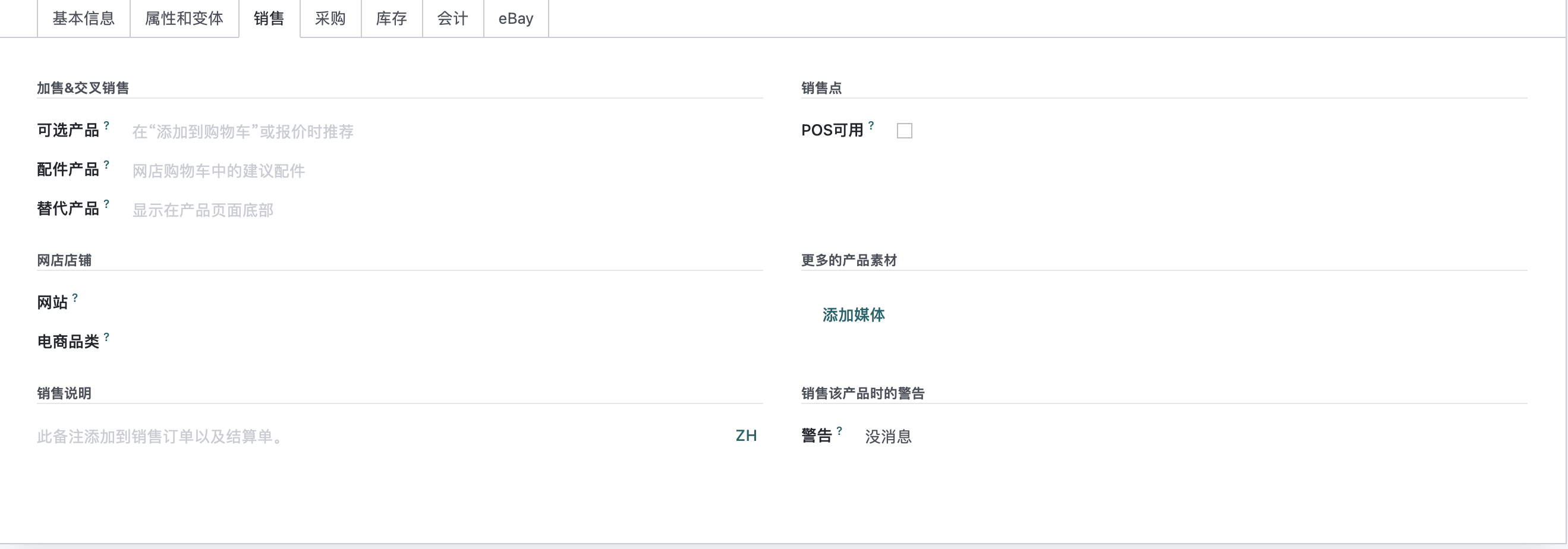Enable the POS可用 checkbox
This screenshot has width=1568, height=549.
point(905,131)
